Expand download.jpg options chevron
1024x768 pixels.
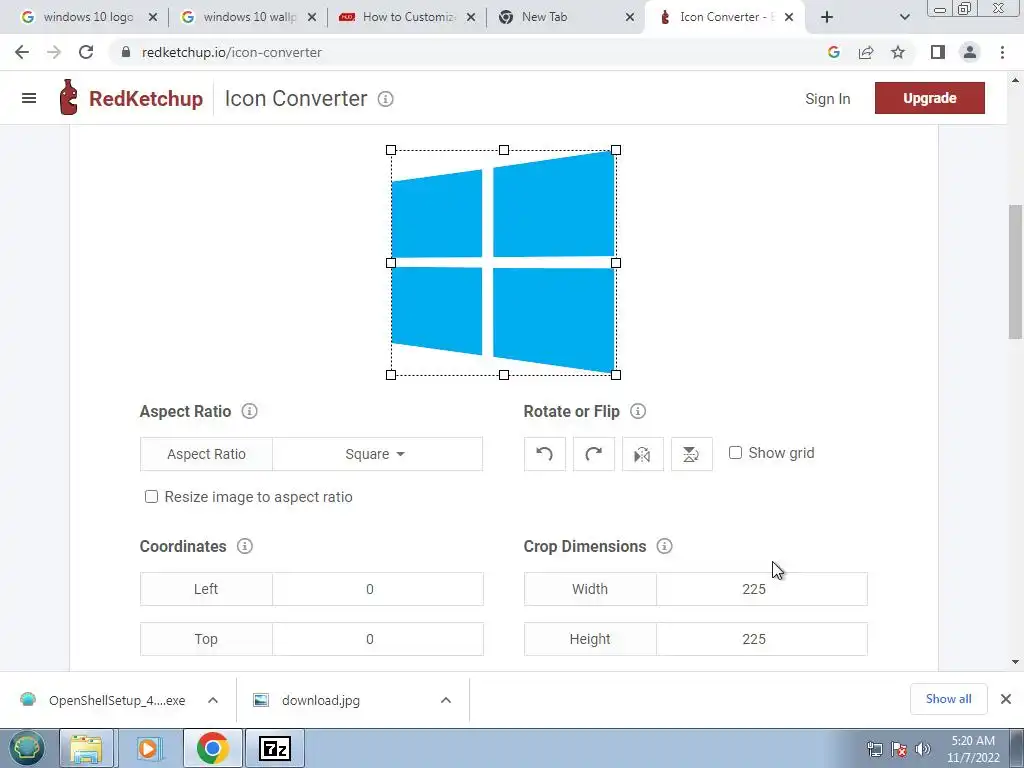(x=446, y=700)
